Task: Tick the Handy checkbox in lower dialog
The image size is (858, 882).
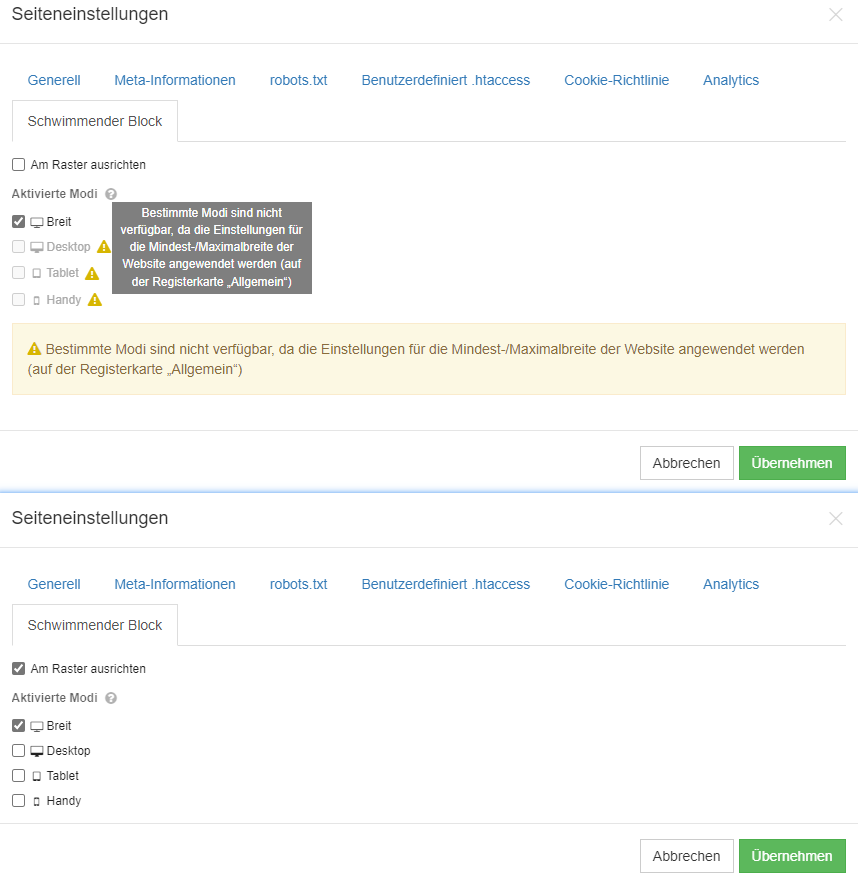Action: pos(19,800)
